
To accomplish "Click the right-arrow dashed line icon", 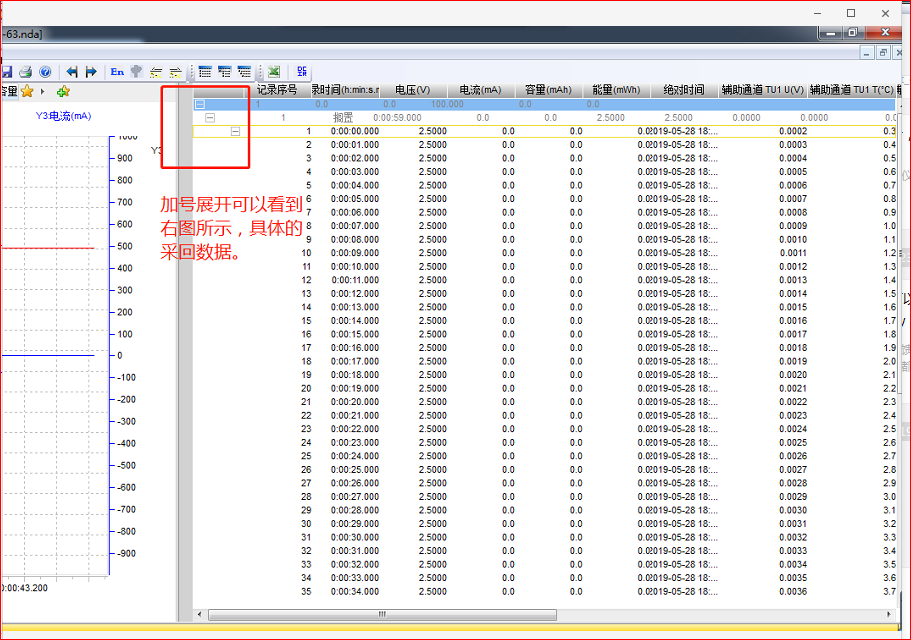I will (x=175, y=72).
